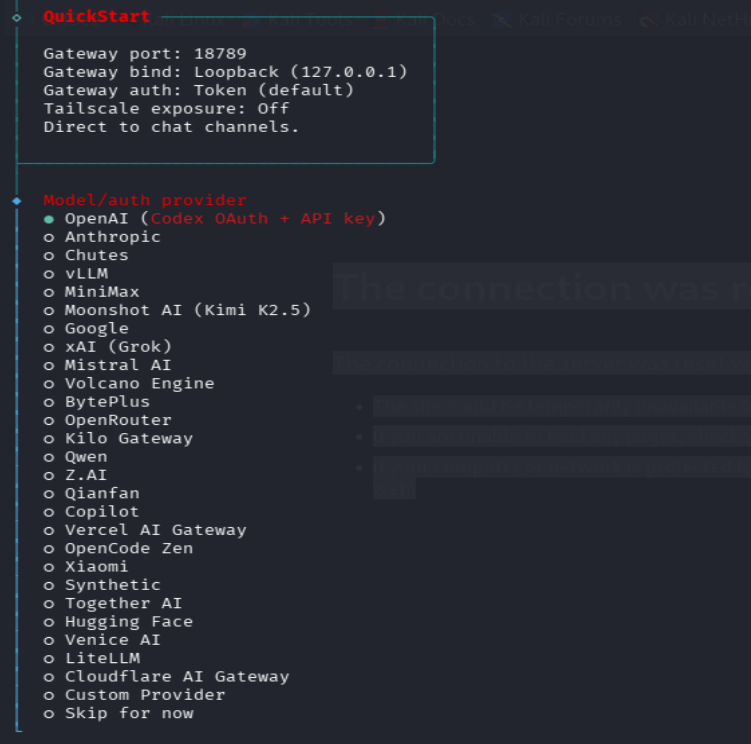Select the vLLM provider option
The image size is (751, 744).
75,274
